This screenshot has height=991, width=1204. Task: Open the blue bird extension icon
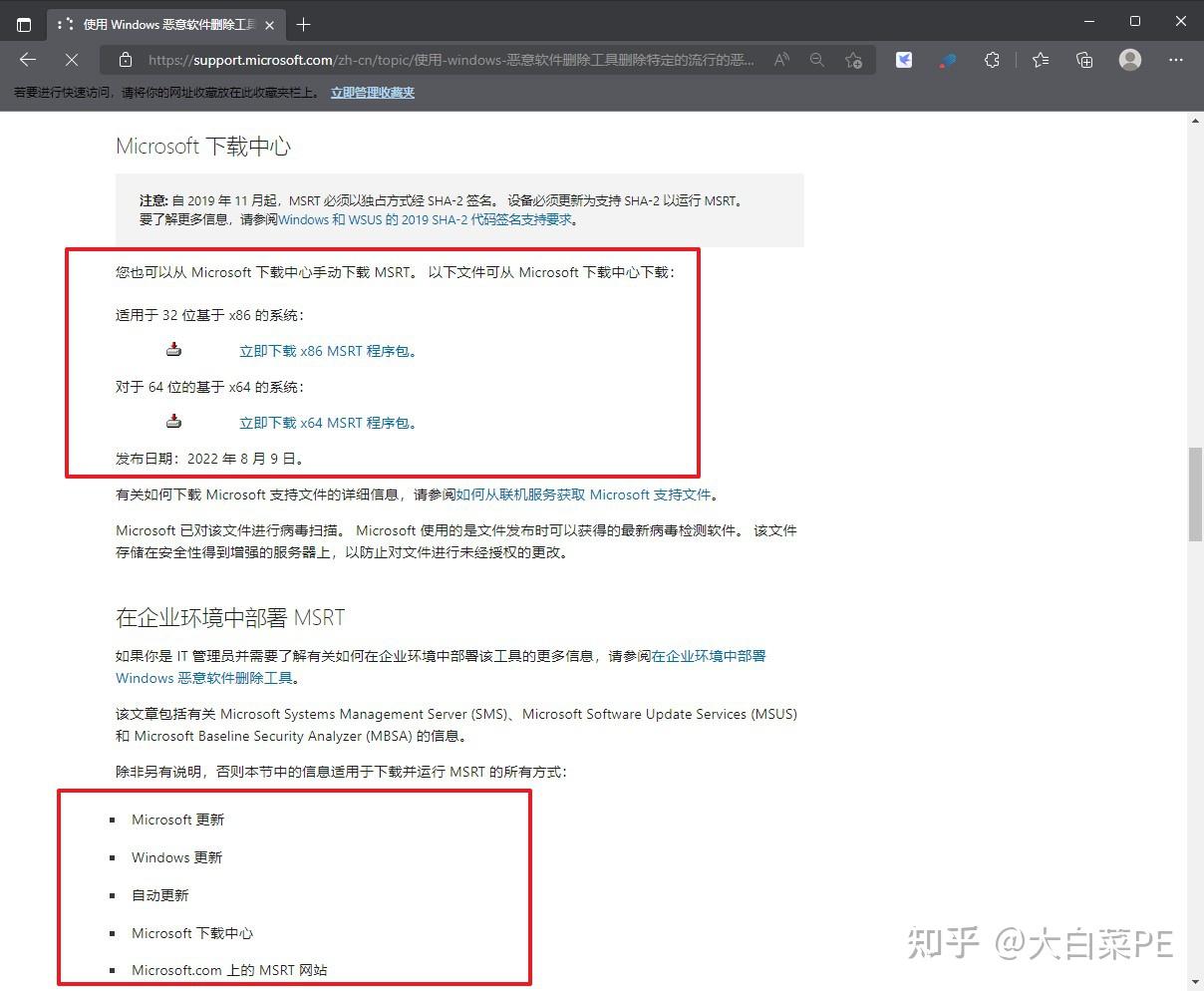tap(904, 60)
